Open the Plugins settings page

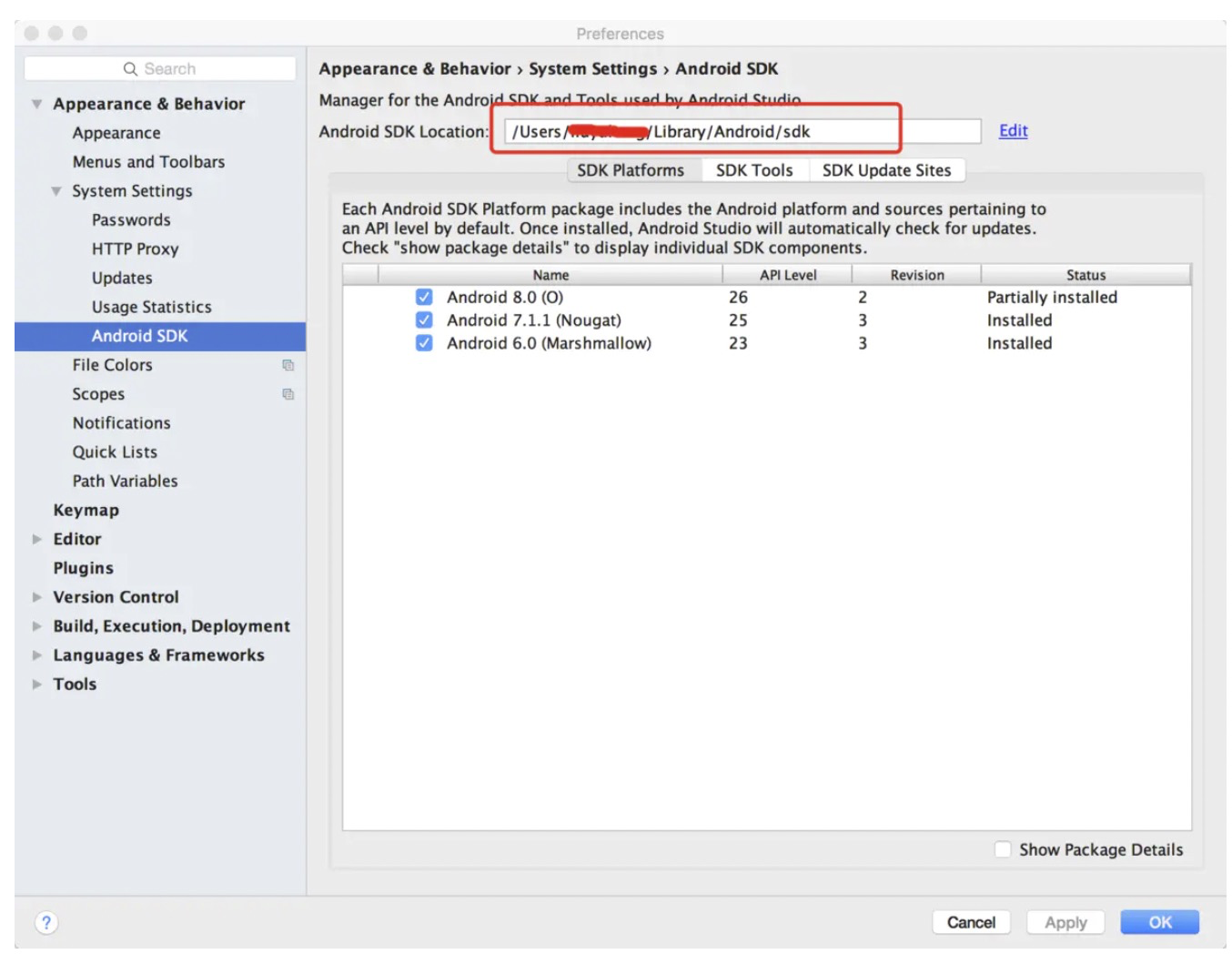[x=83, y=568]
